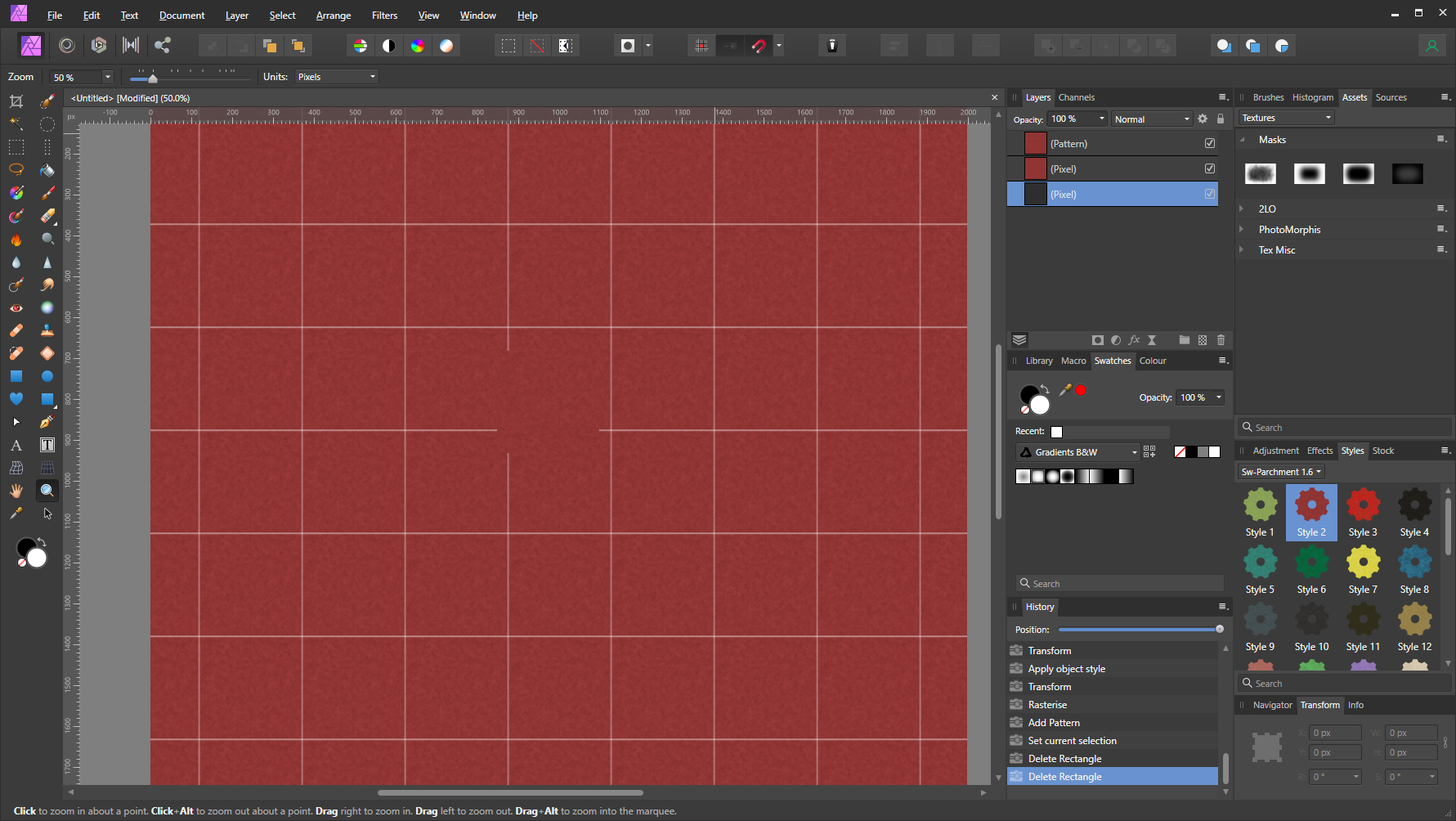Toggle visibility of selected Pixel layer

[1209, 194]
